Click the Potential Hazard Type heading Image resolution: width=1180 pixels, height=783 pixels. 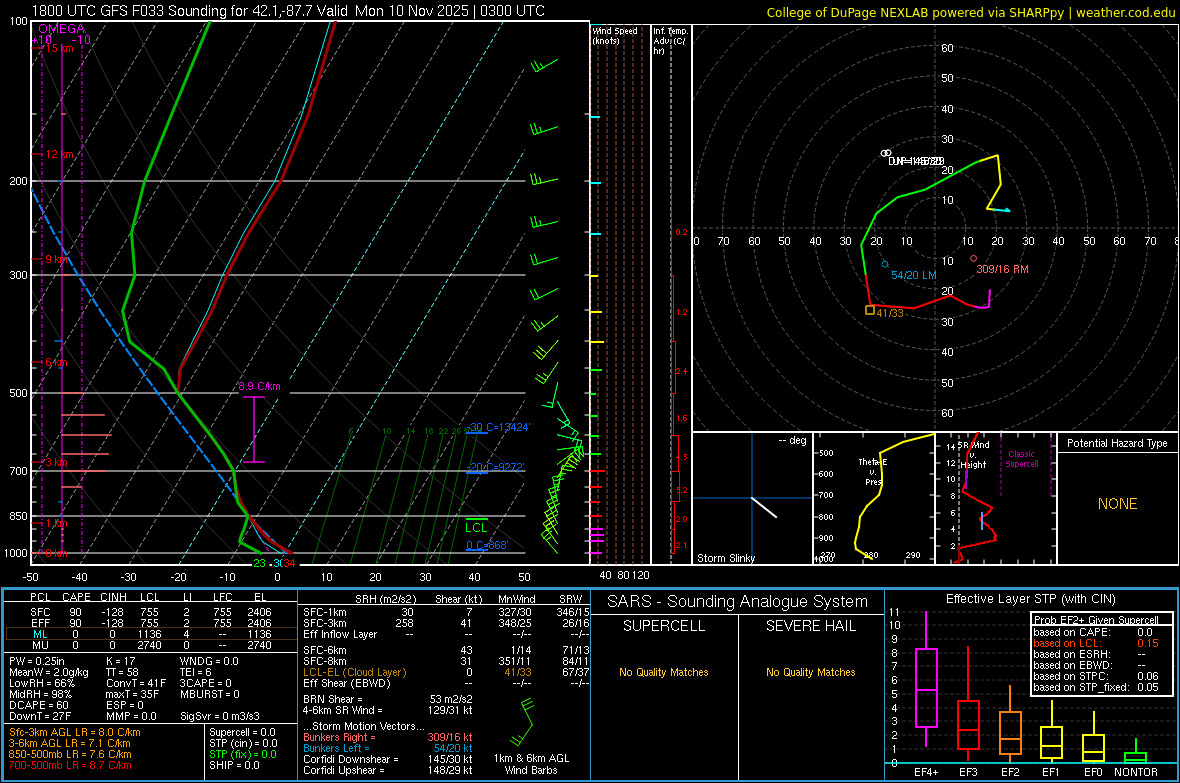[1117, 443]
